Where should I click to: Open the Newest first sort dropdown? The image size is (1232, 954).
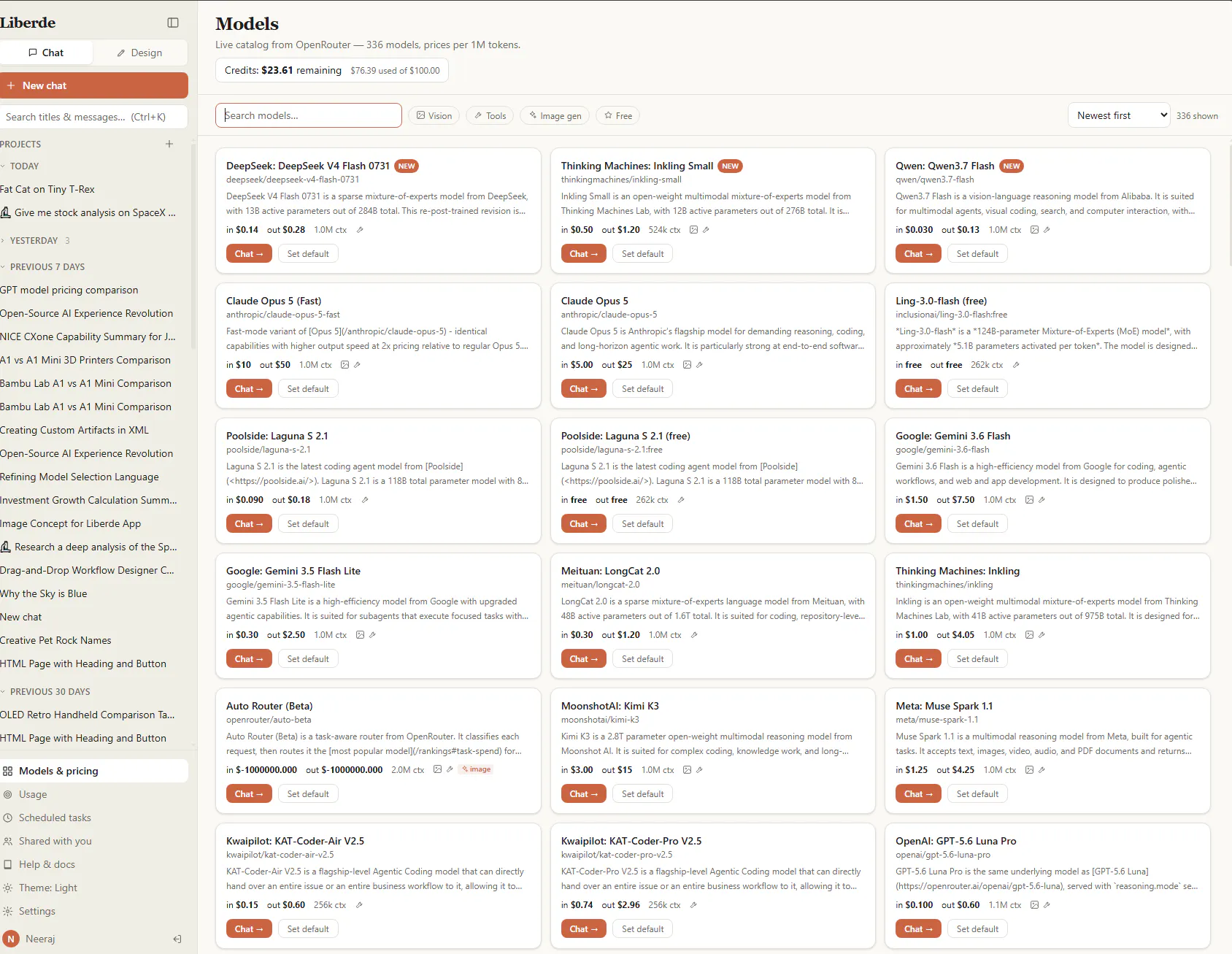1119,115
